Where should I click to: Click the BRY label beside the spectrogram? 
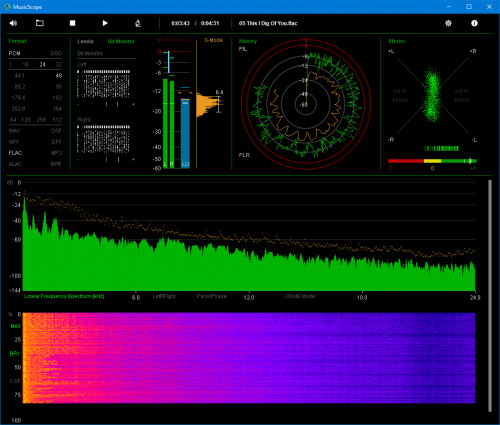[15, 353]
